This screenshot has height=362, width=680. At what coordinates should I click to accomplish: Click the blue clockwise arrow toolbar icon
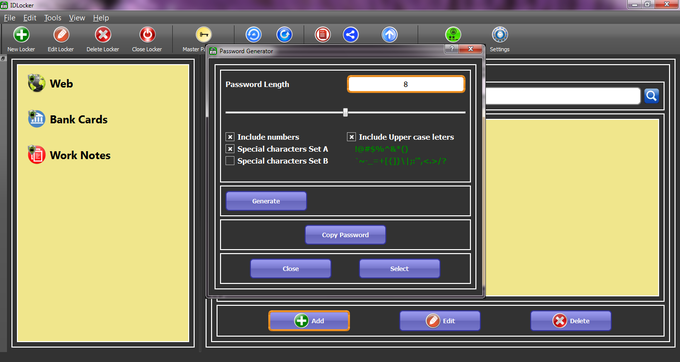(x=284, y=35)
